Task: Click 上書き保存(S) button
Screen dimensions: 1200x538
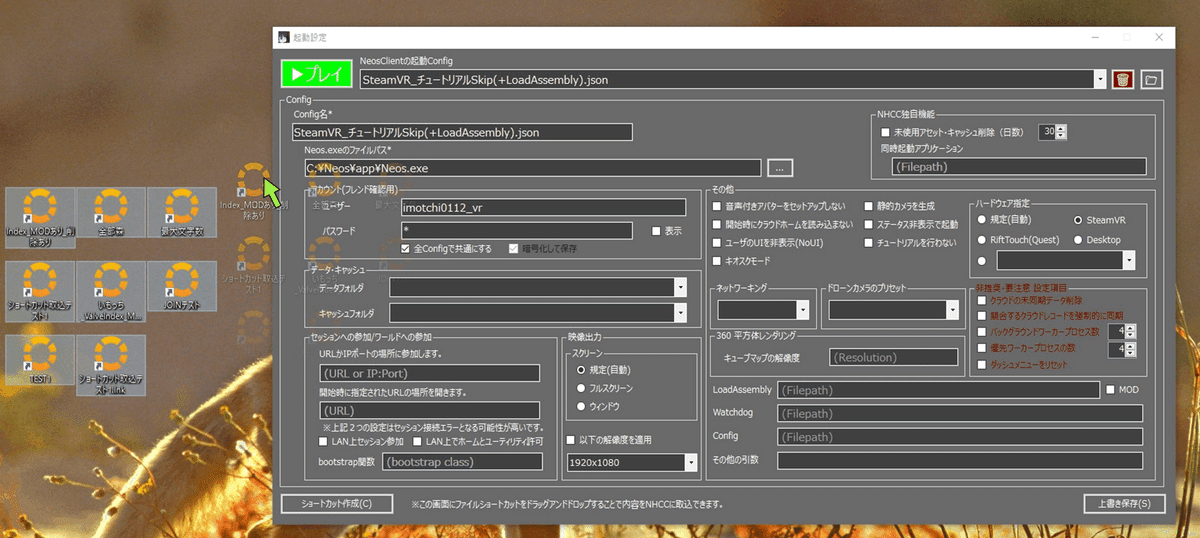Action: pyautogui.click(x=1124, y=504)
